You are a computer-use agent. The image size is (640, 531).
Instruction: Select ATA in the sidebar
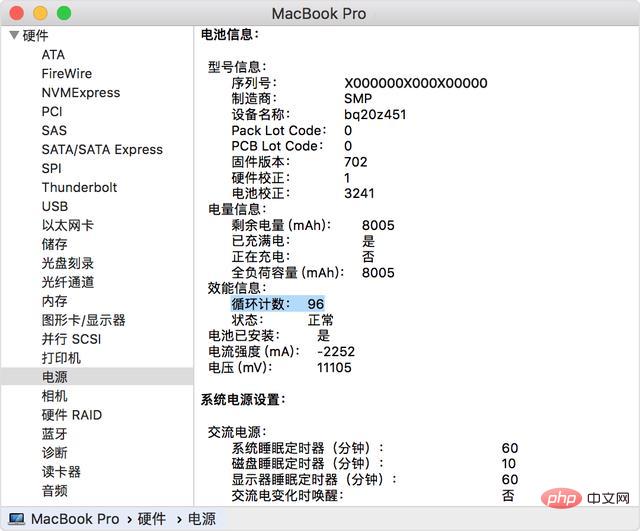coord(53,55)
